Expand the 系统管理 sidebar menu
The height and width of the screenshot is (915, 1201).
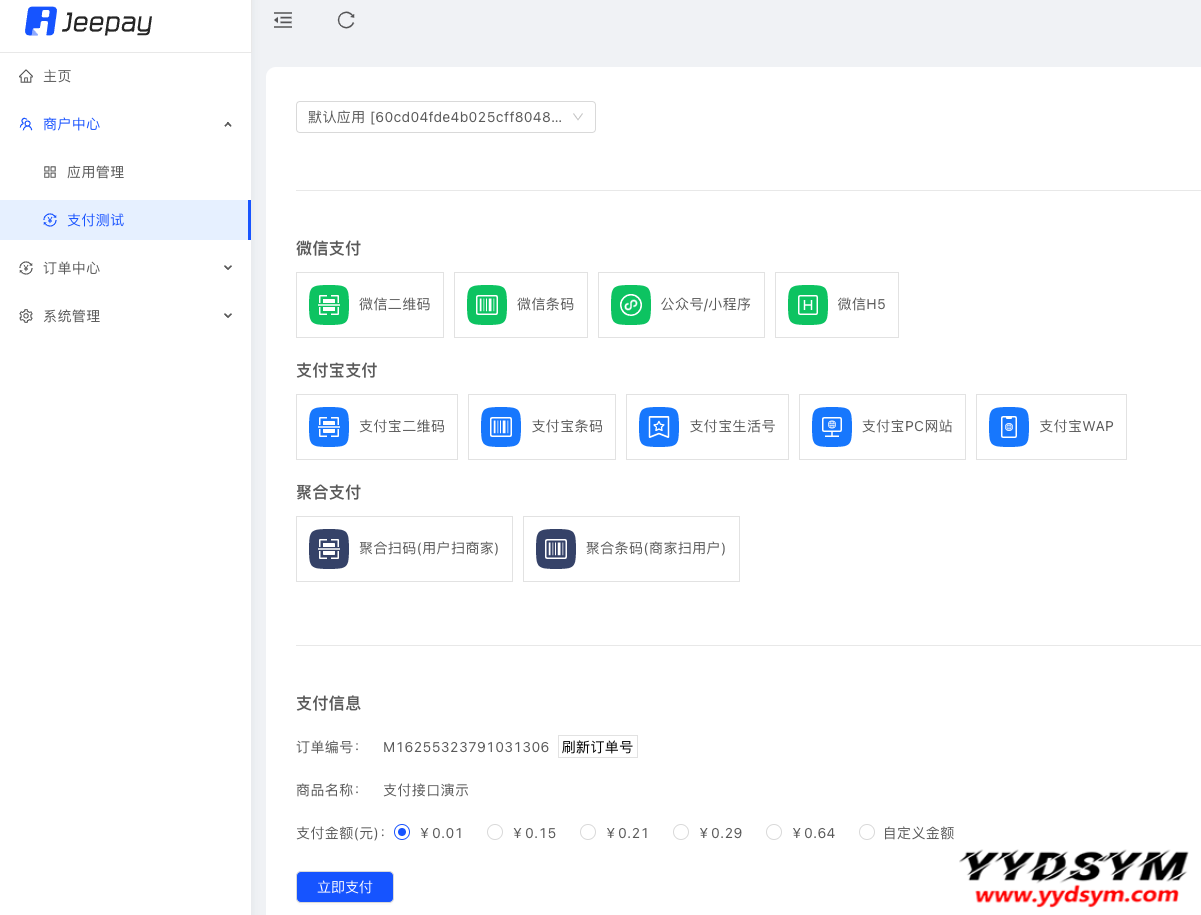pos(125,316)
